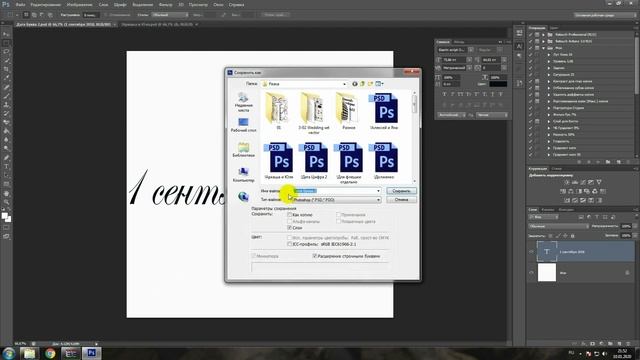The height and width of the screenshot is (360, 640).
Task: Toggle the 'Как копию' checkbox
Action: [289, 214]
